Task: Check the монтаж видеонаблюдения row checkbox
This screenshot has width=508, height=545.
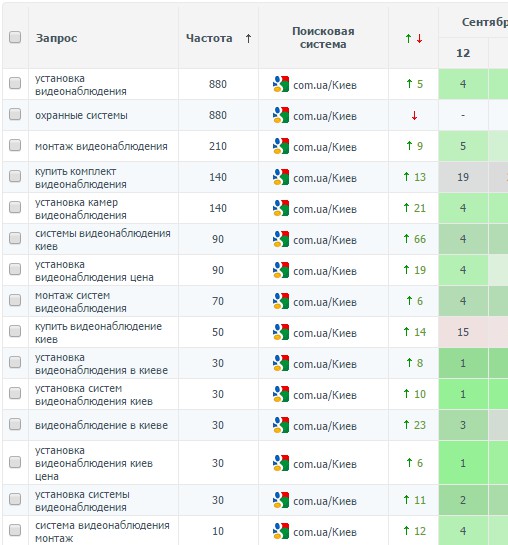Action: point(15,145)
